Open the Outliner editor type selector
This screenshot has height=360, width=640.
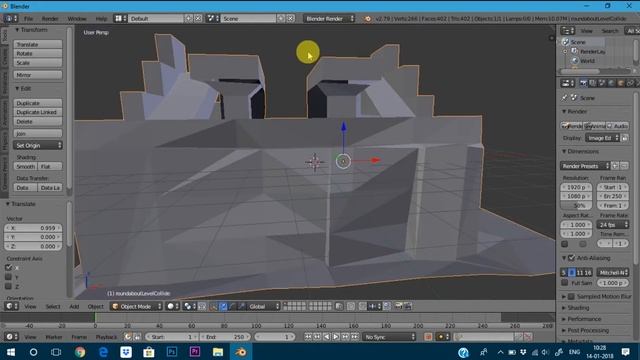pyautogui.click(x=567, y=31)
